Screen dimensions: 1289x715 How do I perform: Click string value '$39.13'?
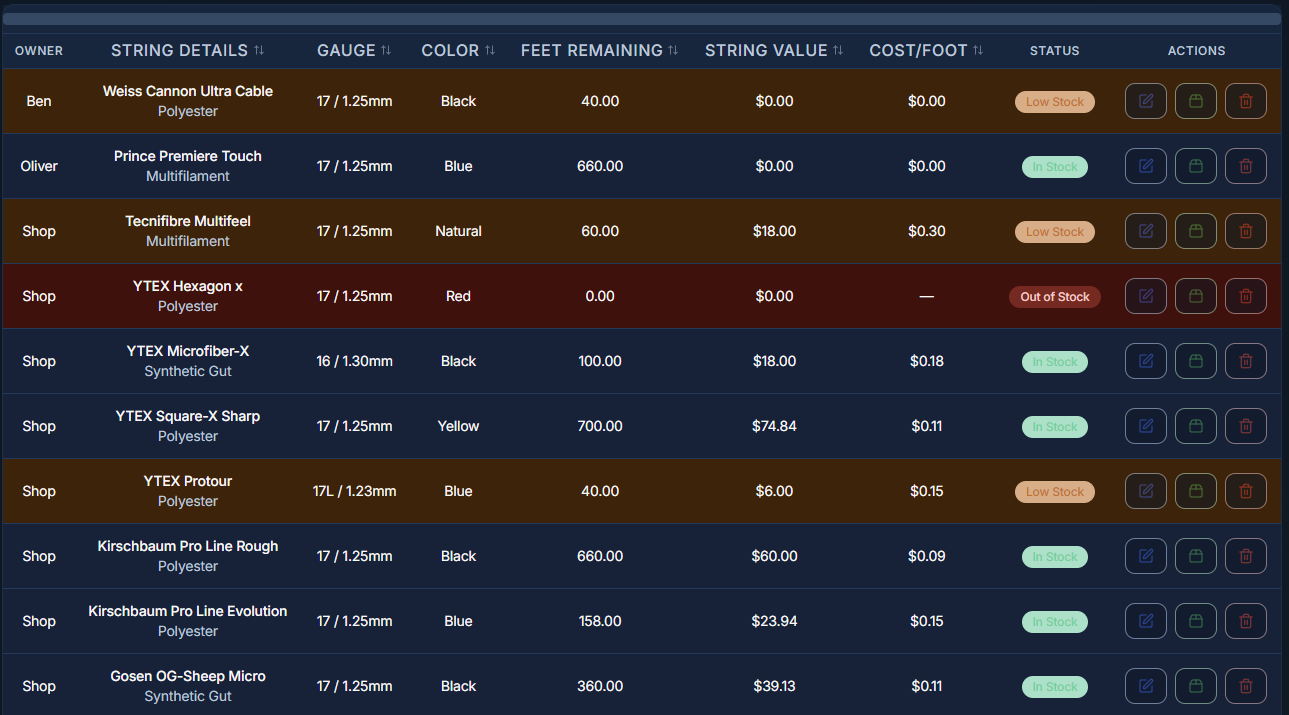tap(774, 686)
